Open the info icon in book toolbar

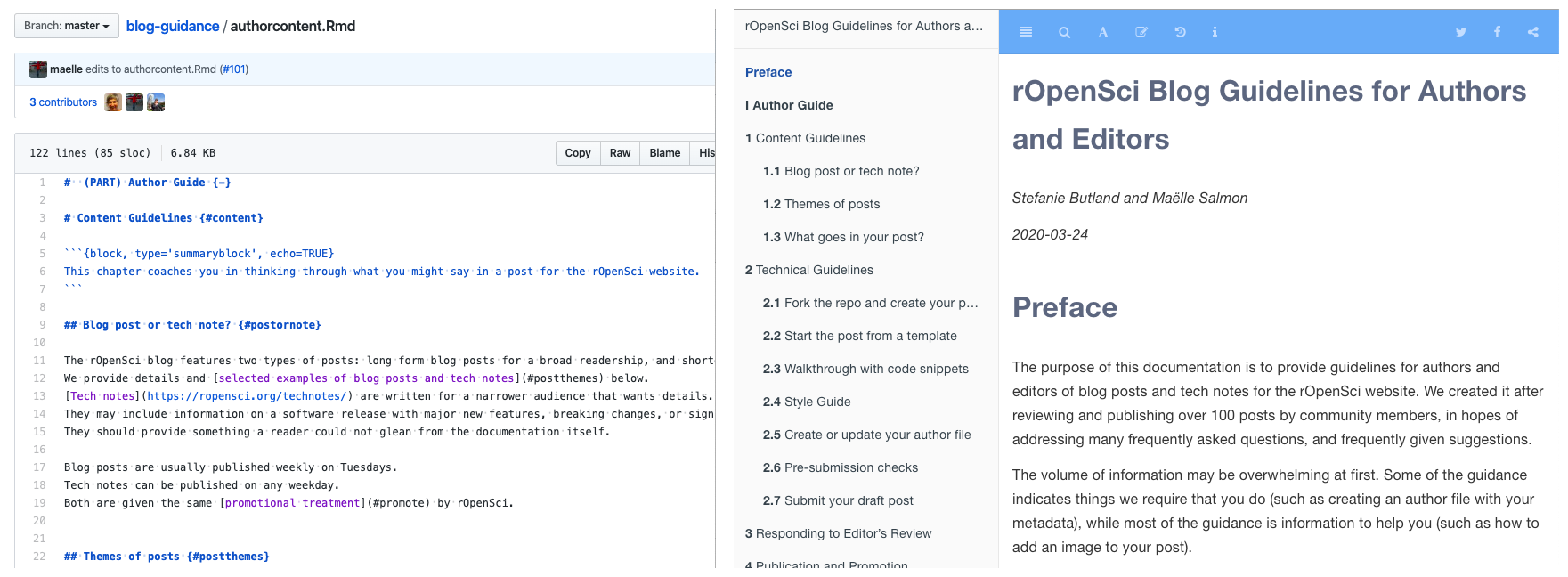[x=1215, y=32]
